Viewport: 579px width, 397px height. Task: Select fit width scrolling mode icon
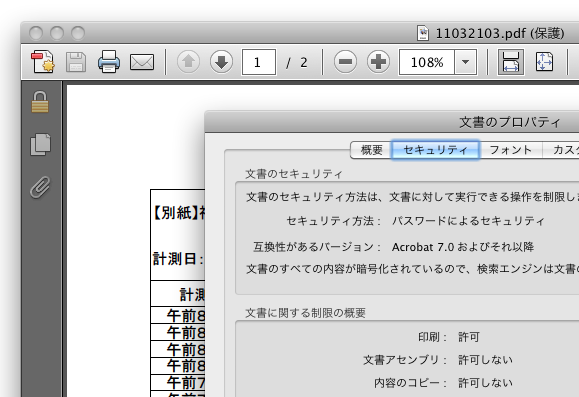[x=511, y=62]
